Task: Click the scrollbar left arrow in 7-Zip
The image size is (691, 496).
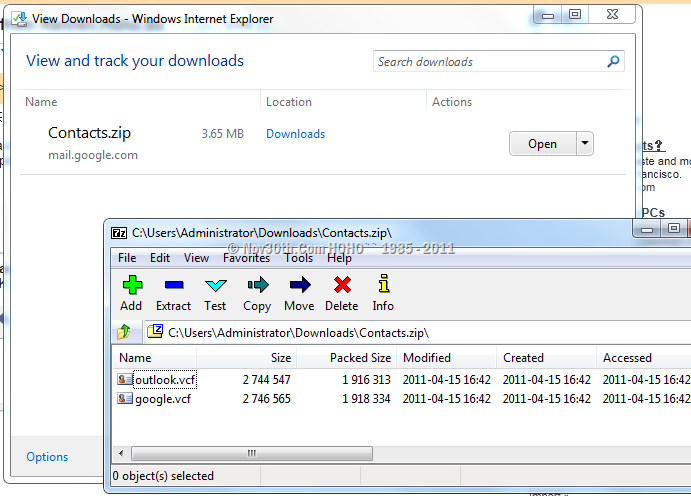Action: point(121,453)
